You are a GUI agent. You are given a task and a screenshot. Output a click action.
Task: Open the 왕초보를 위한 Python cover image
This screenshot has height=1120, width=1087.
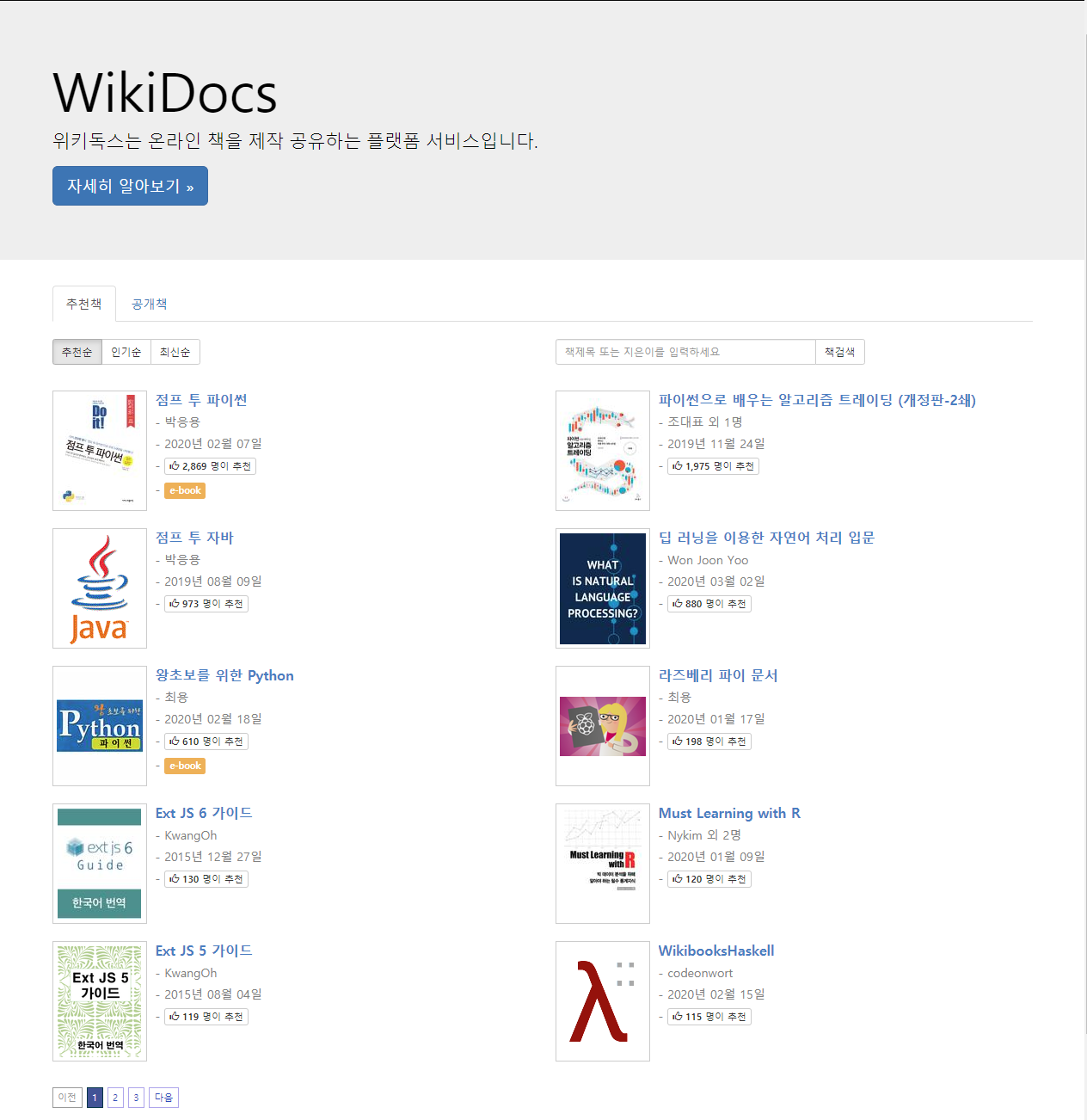[100, 726]
